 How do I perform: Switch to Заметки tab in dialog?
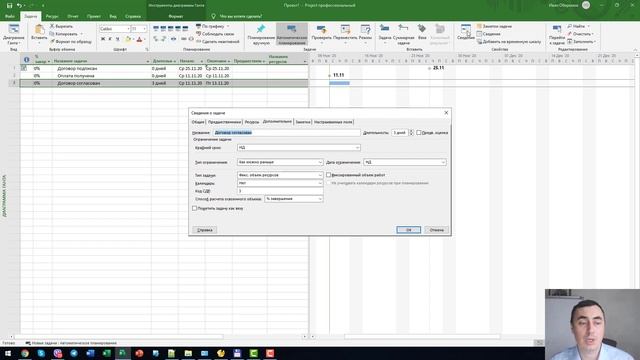[303, 122]
